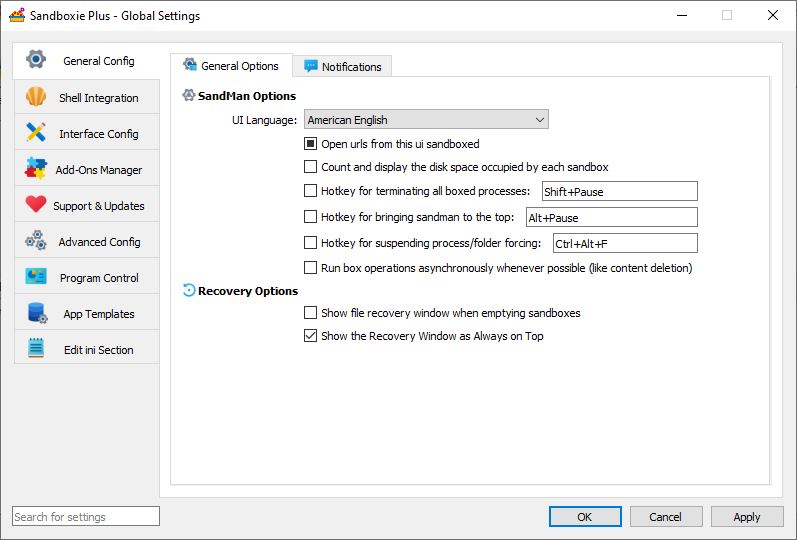This screenshot has width=797, height=540.
Task: Click the Cancel button
Action: click(x=666, y=517)
